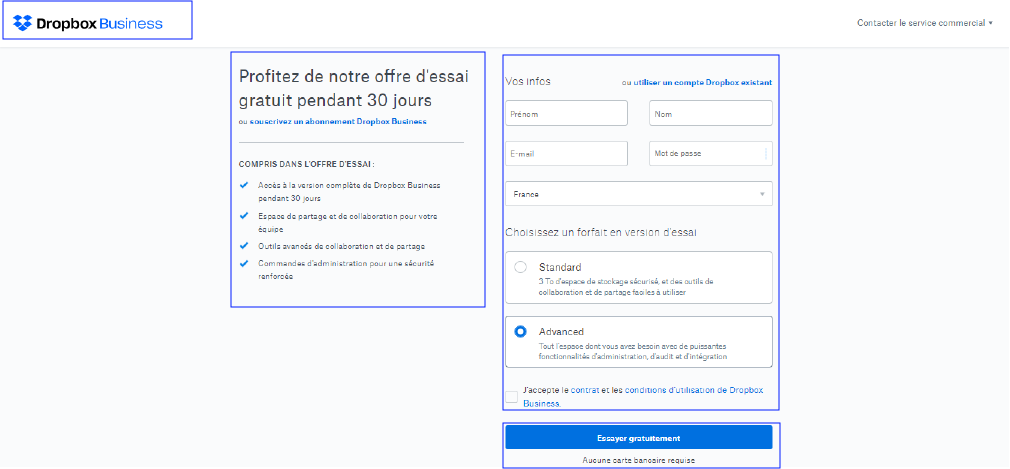Click checkmark beside "Commandes d'administration" item

coord(244,264)
